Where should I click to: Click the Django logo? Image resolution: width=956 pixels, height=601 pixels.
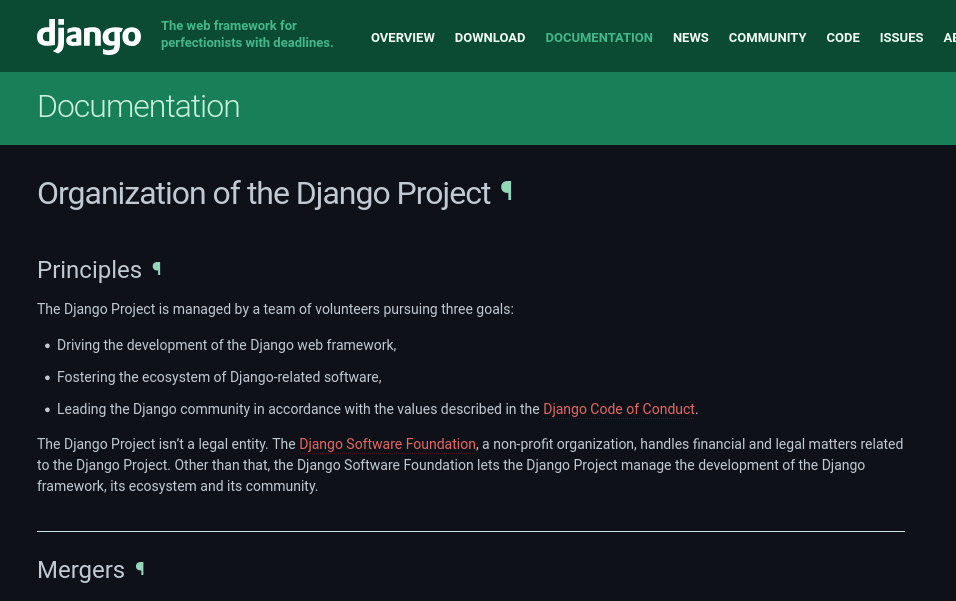pyautogui.click(x=88, y=36)
